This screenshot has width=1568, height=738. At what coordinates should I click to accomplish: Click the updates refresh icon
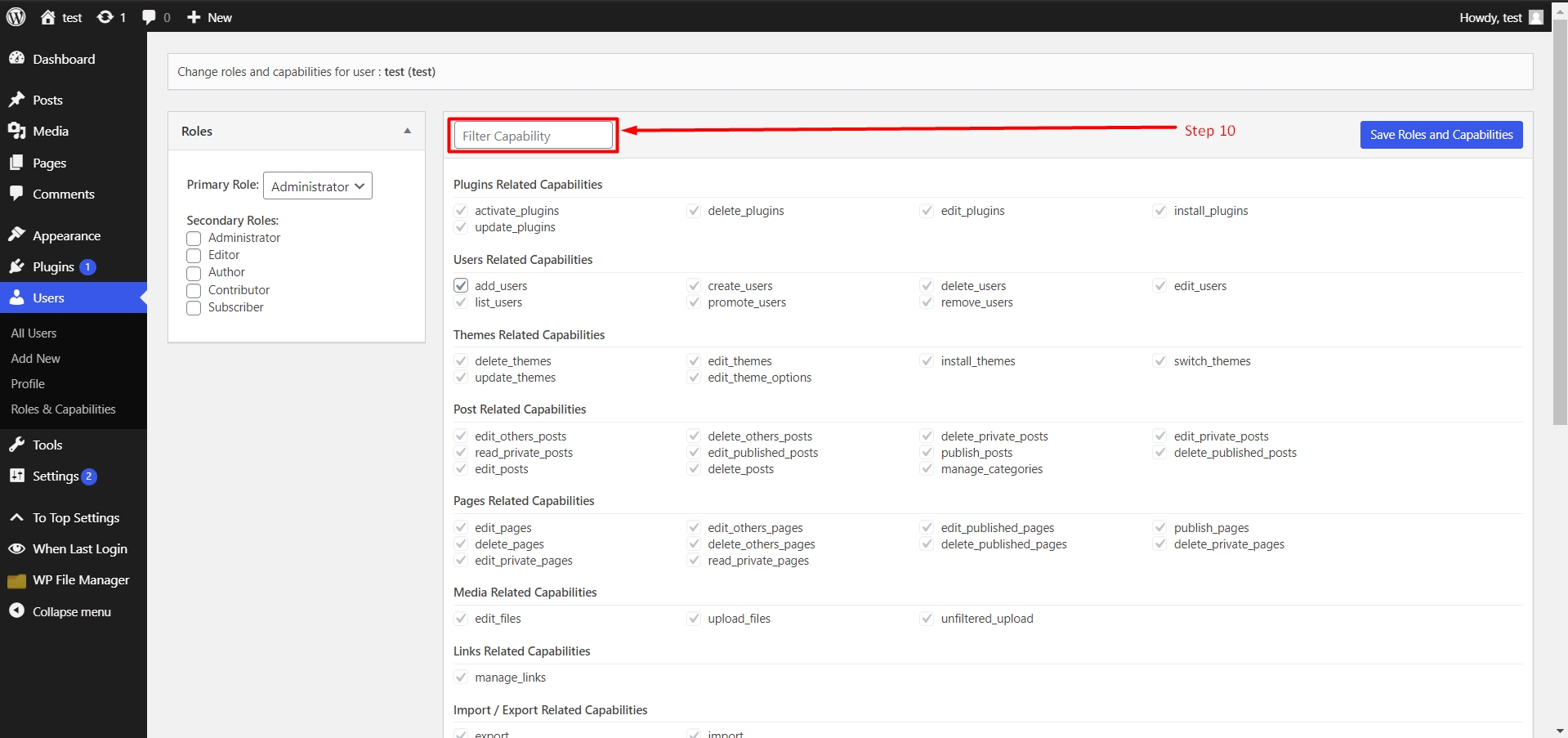[105, 17]
